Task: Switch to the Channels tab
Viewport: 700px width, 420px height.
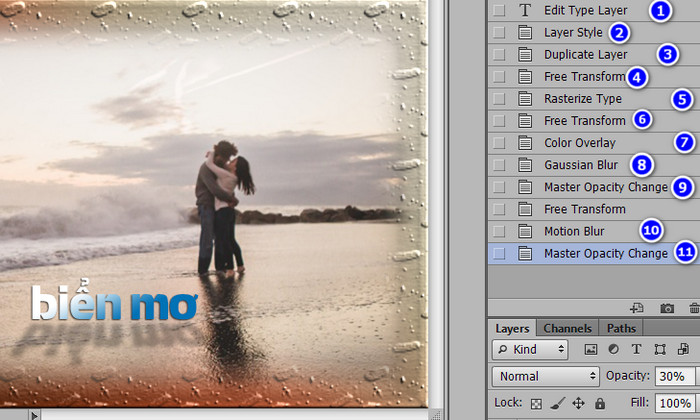Action: [567, 329]
